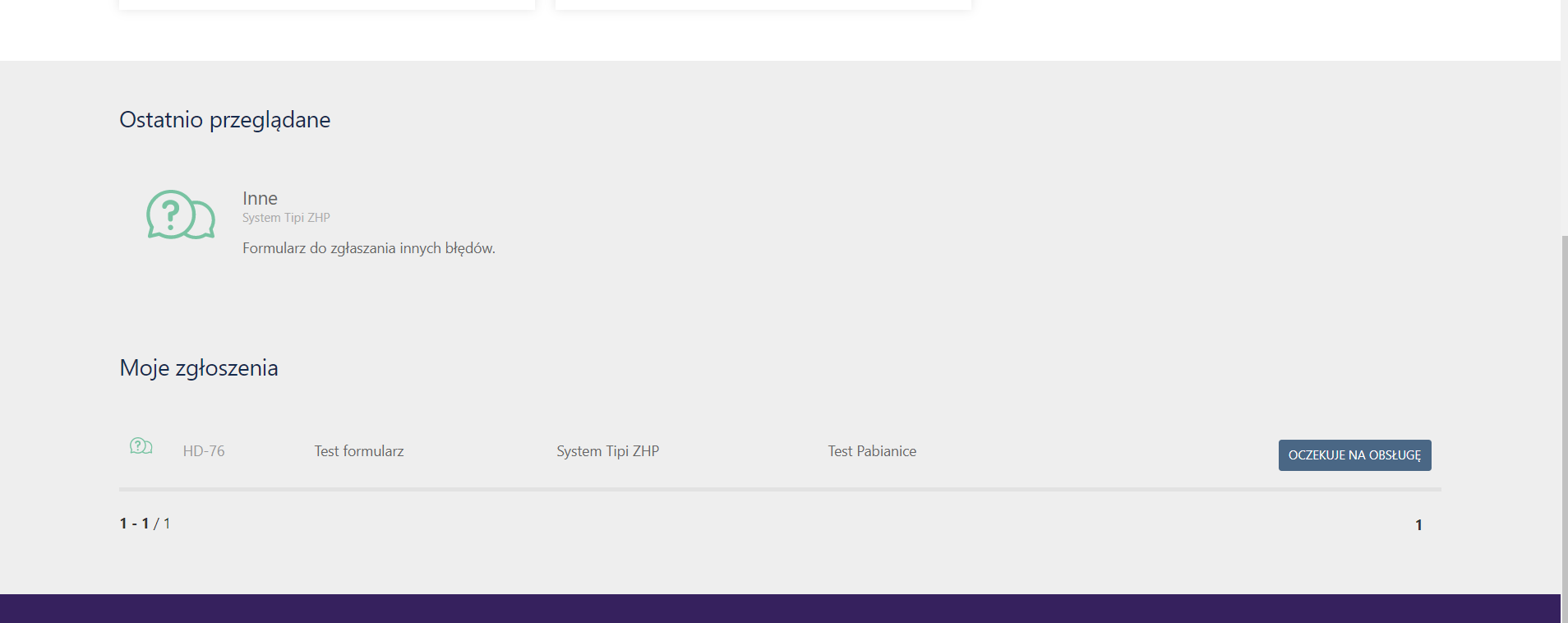Click the bold '1 - 1' range indicator
Screen dimensions: 1568x623
pyautogui.click(x=134, y=524)
